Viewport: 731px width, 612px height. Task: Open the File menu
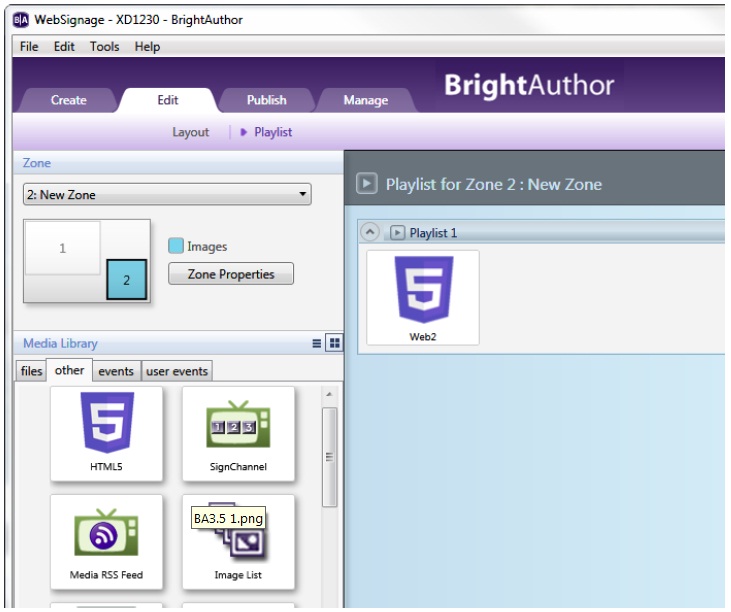[29, 47]
